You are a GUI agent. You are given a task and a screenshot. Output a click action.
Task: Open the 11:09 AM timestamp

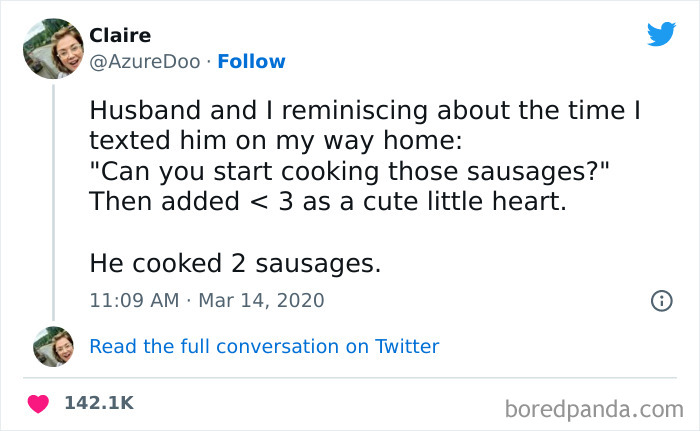[x=132, y=300]
